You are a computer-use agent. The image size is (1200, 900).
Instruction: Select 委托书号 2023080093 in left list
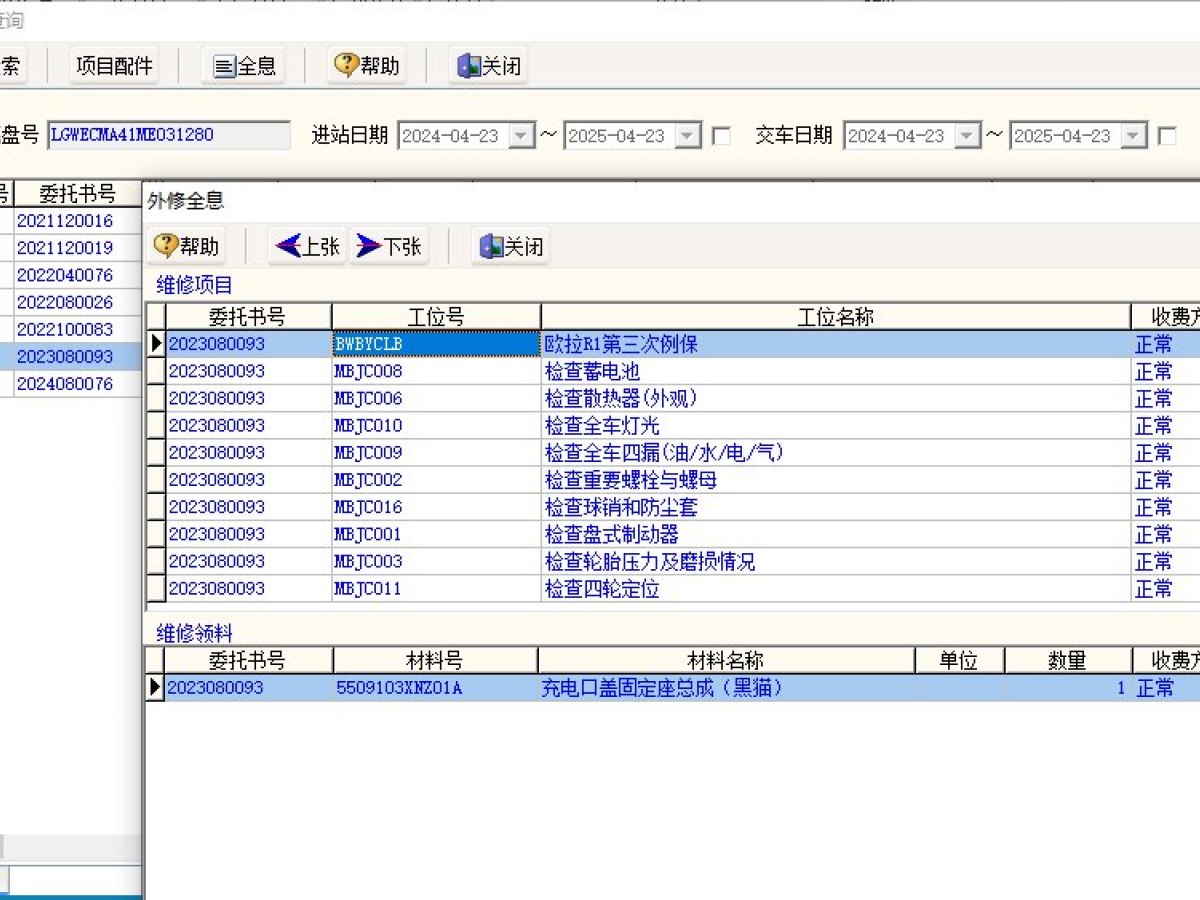pyautogui.click(x=77, y=357)
